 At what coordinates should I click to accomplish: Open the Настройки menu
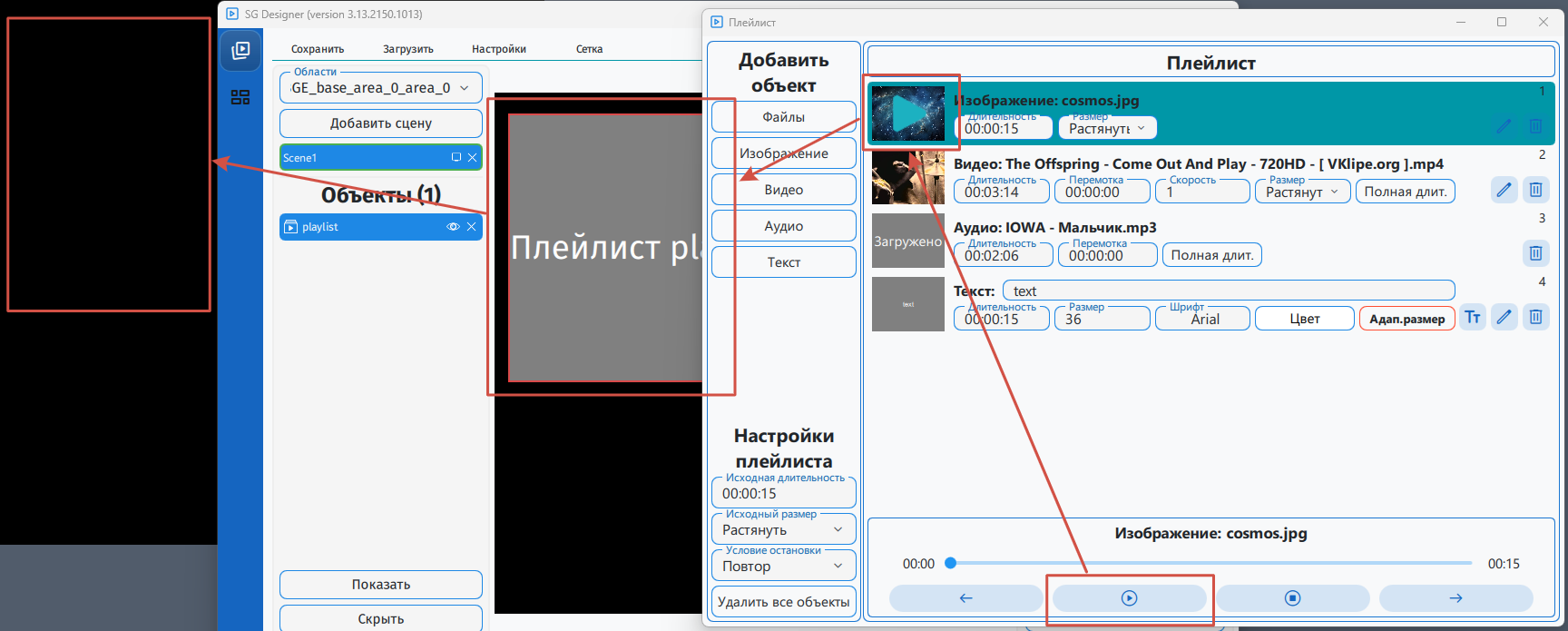[498, 49]
